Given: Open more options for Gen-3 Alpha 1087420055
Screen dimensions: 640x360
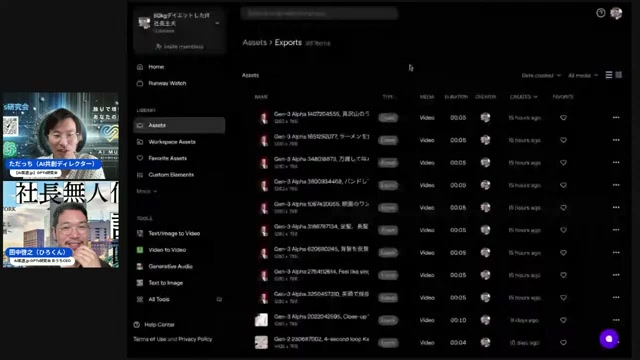Looking at the screenshot, I should click(x=616, y=207).
